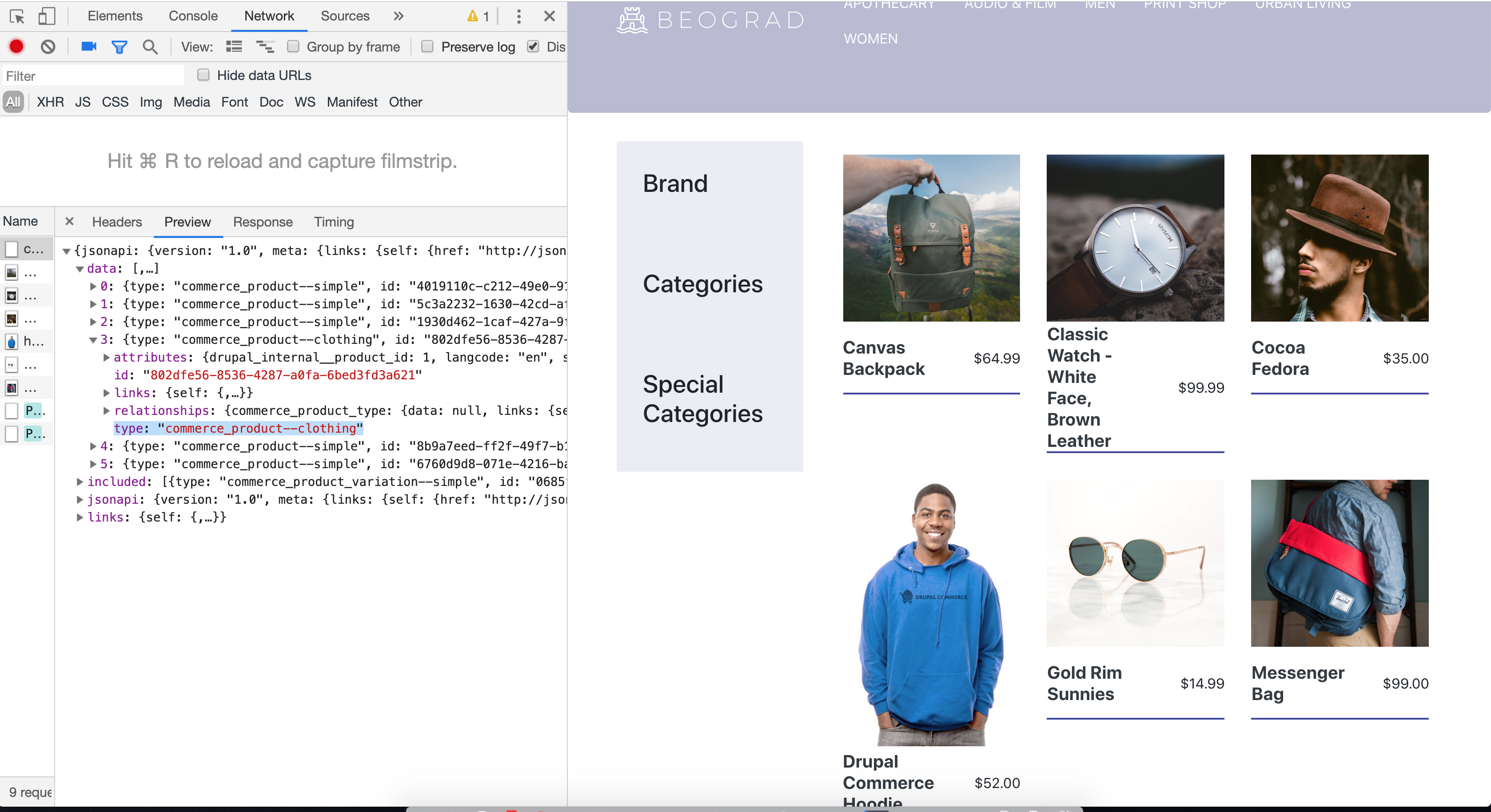1491x812 pixels.
Task: Filter requests by XHR
Action: point(50,102)
